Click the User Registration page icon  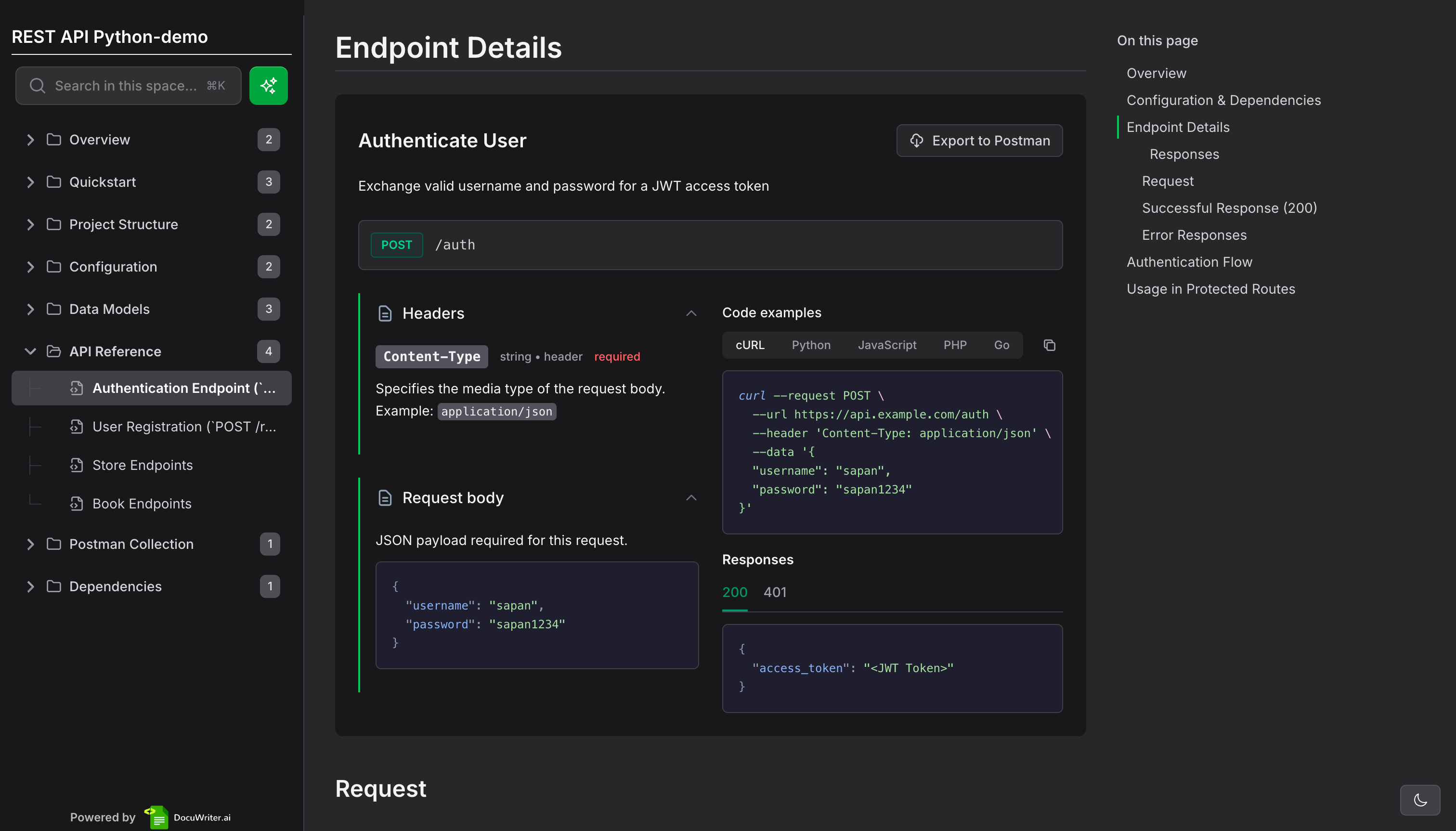point(77,427)
